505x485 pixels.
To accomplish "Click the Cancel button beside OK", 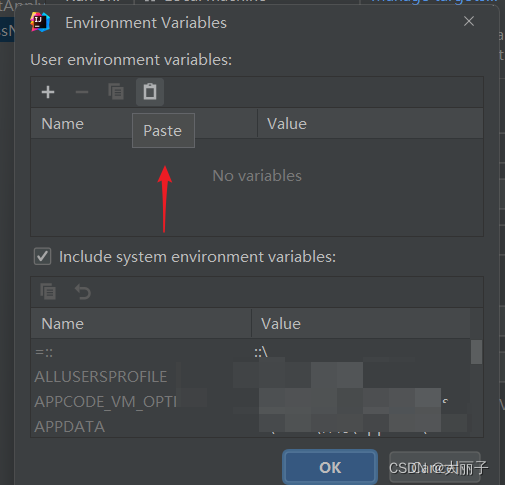I will pos(435,467).
